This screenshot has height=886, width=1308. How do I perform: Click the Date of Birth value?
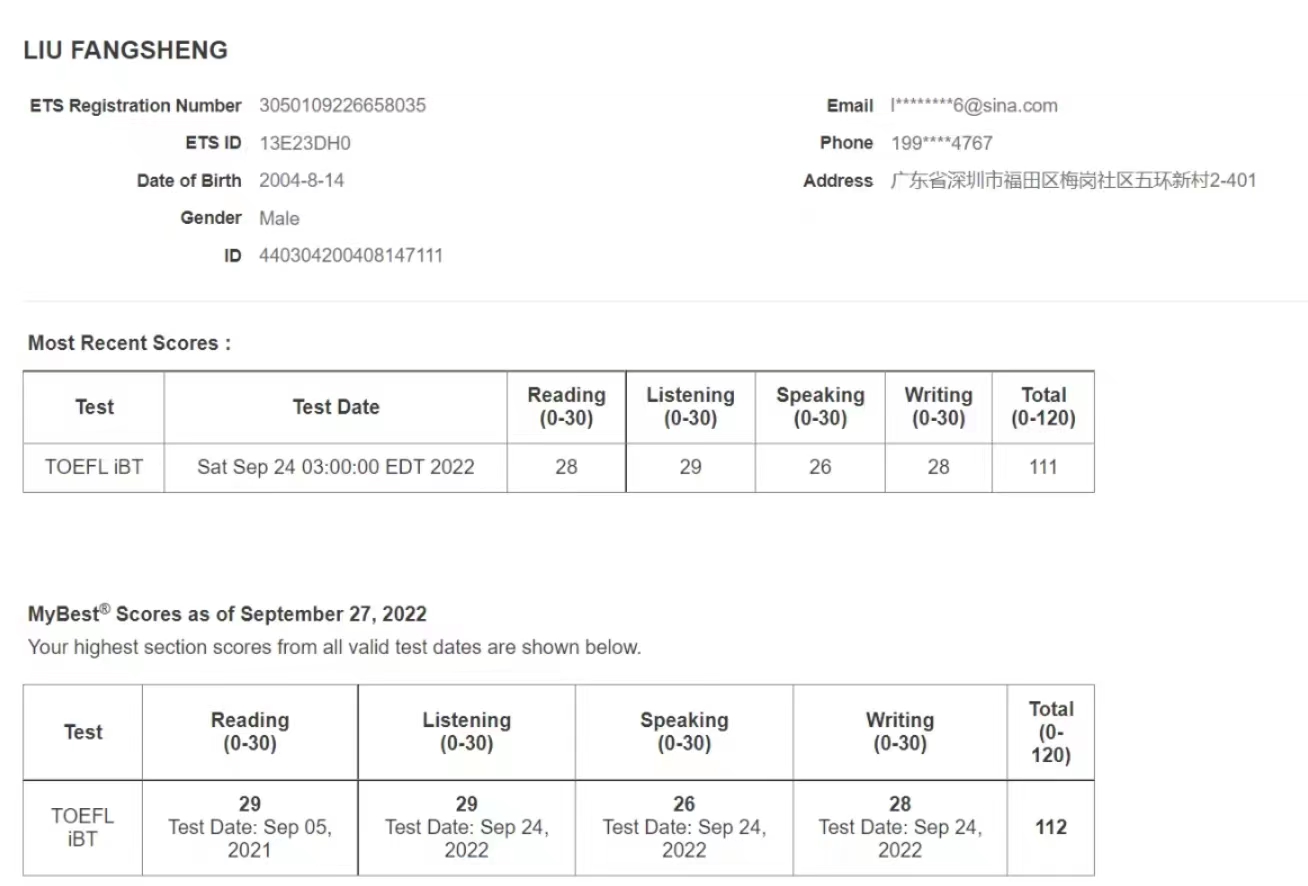click(x=301, y=181)
